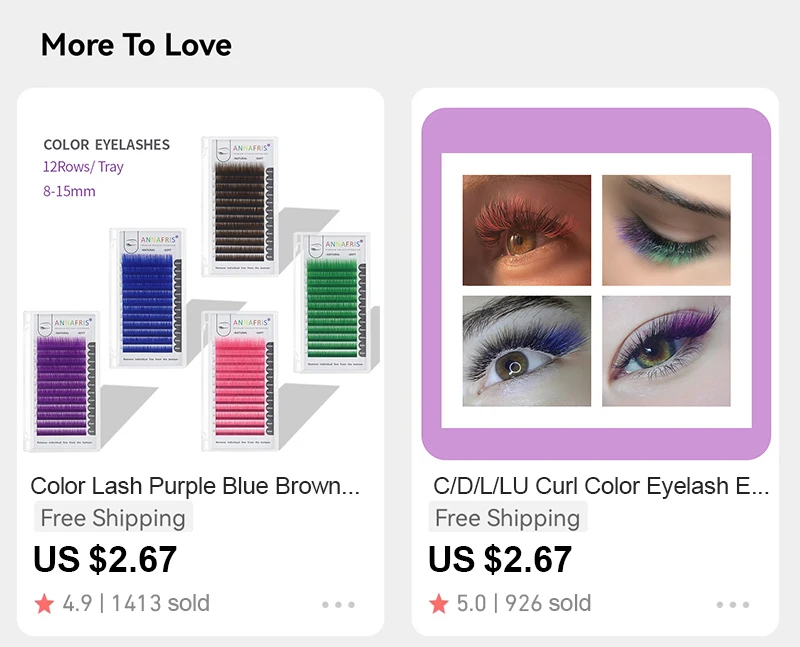The width and height of the screenshot is (800, 647).
Task: Click Free Shipping tag on Color Lash item
Action: point(113,517)
